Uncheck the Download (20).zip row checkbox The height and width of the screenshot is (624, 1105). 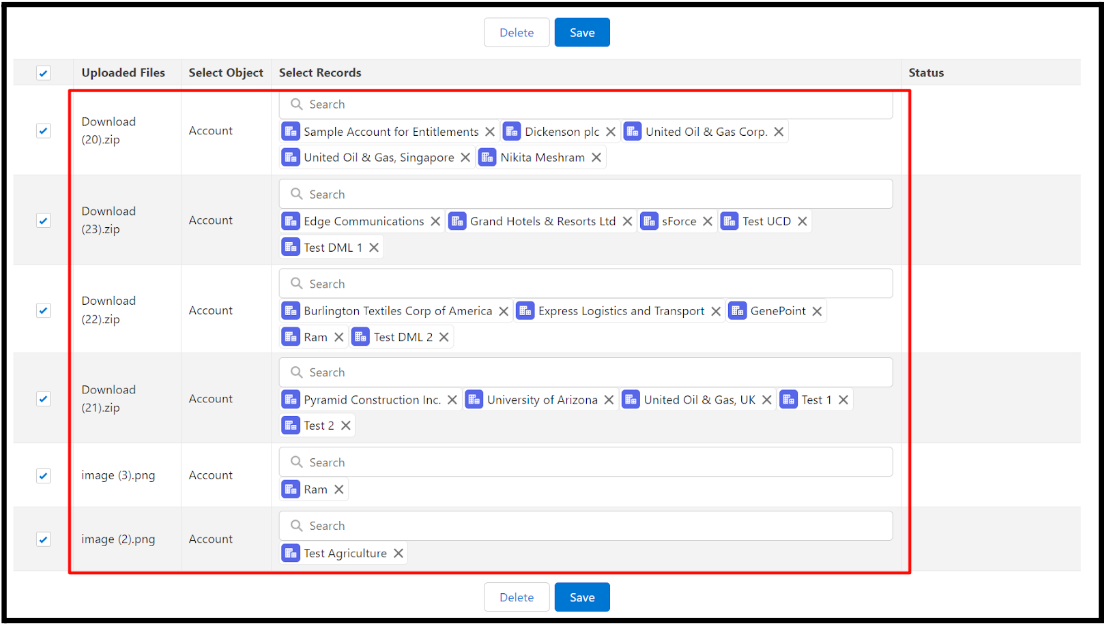click(44, 130)
